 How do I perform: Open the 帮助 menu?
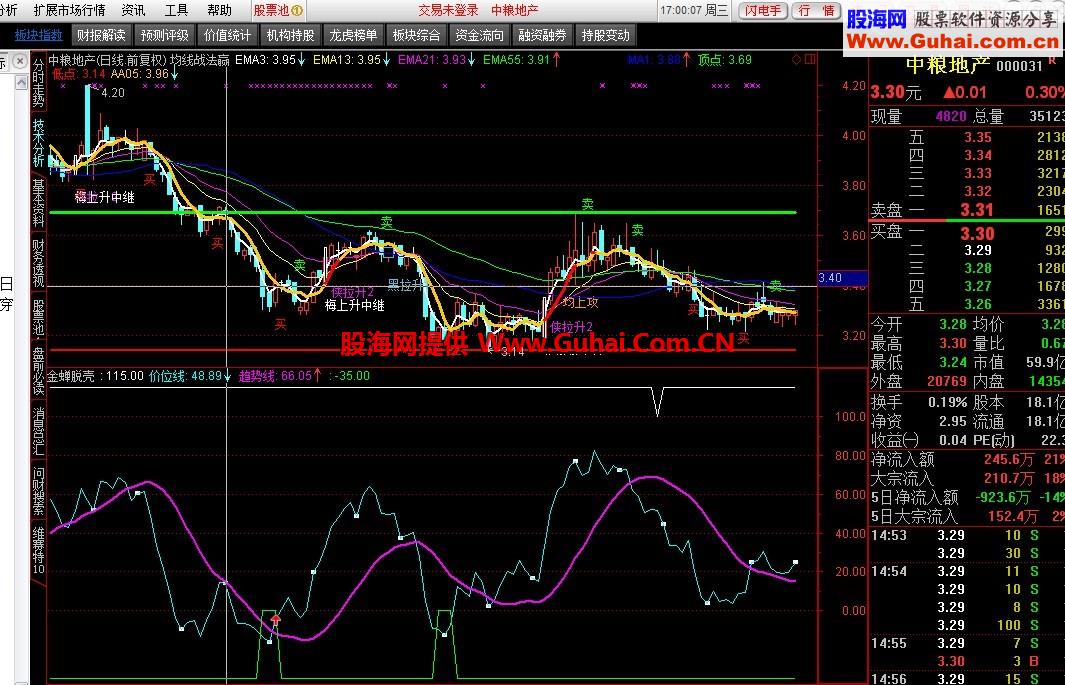(x=219, y=10)
